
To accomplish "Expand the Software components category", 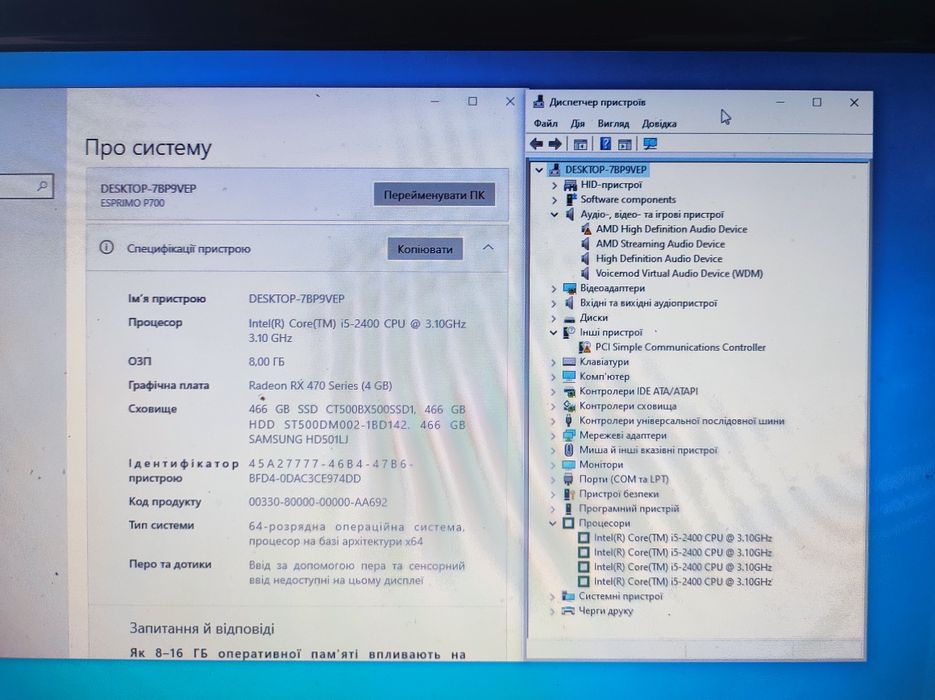I will pyautogui.click(x=554, y=200).
